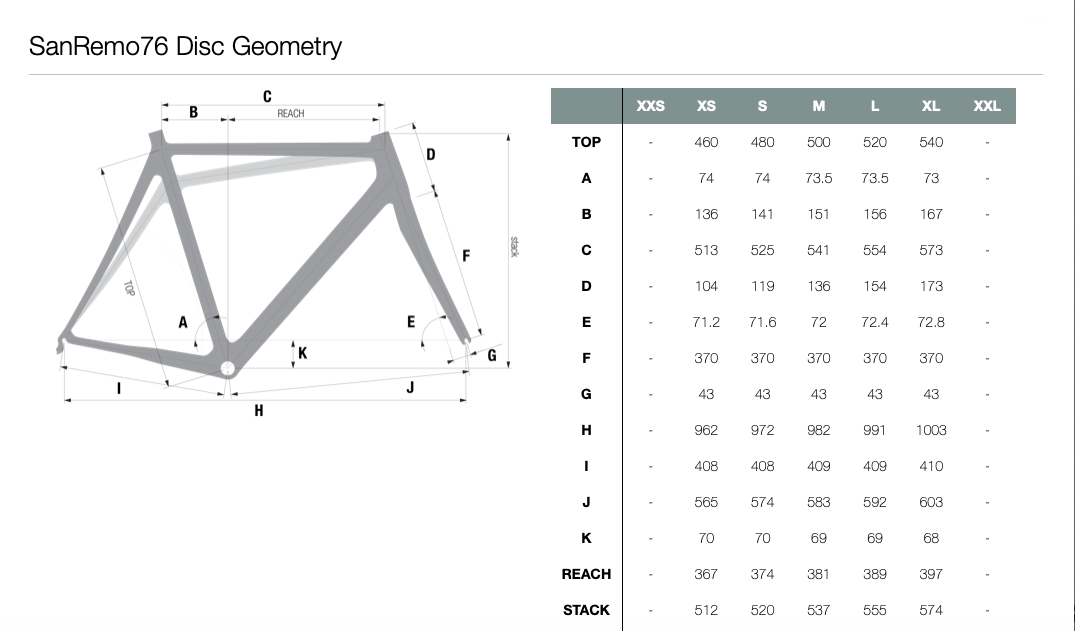Click the E head angle label
This screenshot has width=1075, height=631.
pyautogui.click(x=411, y=322)
